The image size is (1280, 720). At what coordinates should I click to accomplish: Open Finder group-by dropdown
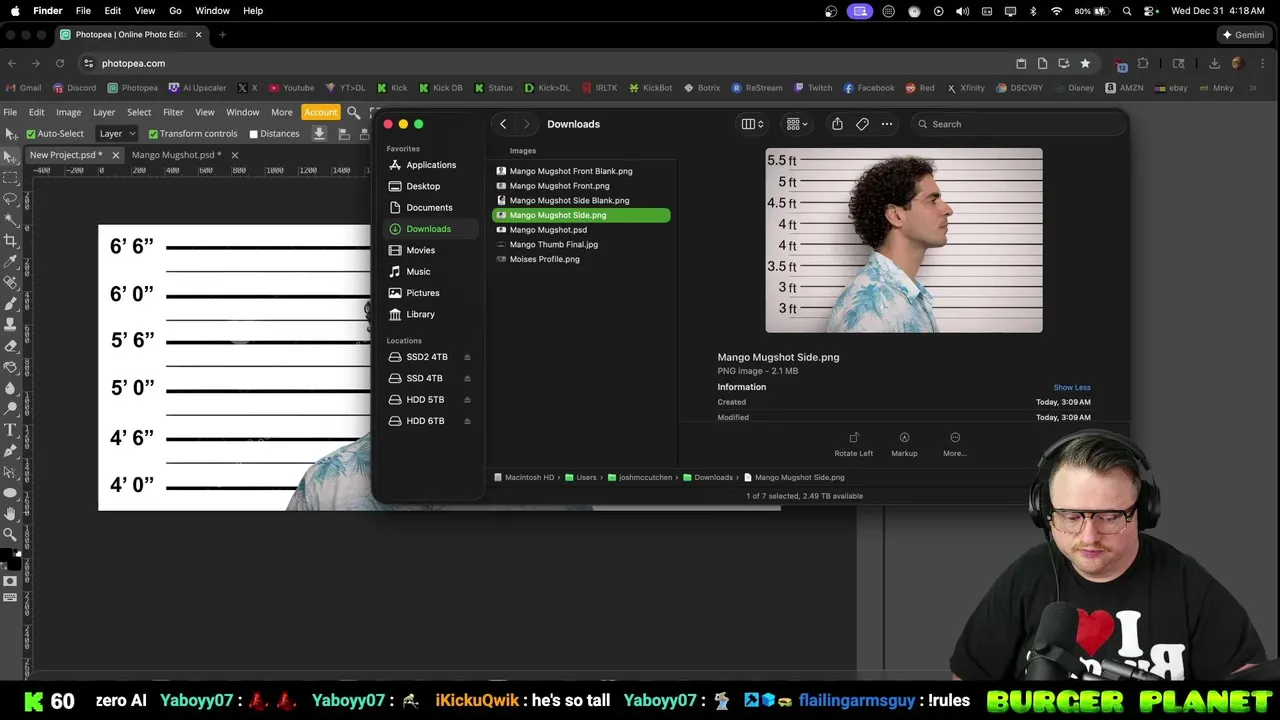point(797,124)
